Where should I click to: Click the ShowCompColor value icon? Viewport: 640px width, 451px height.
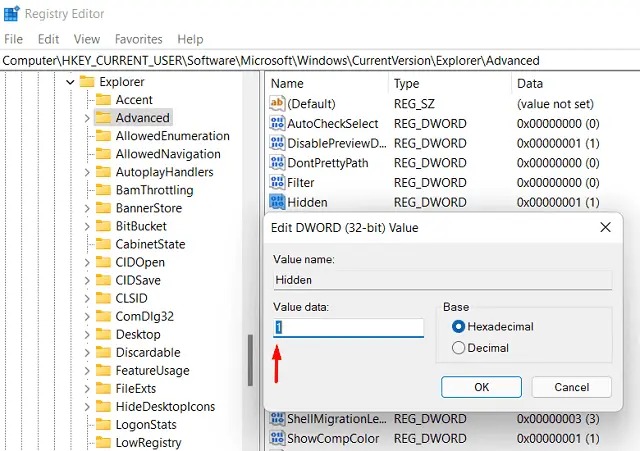point(277,438)
